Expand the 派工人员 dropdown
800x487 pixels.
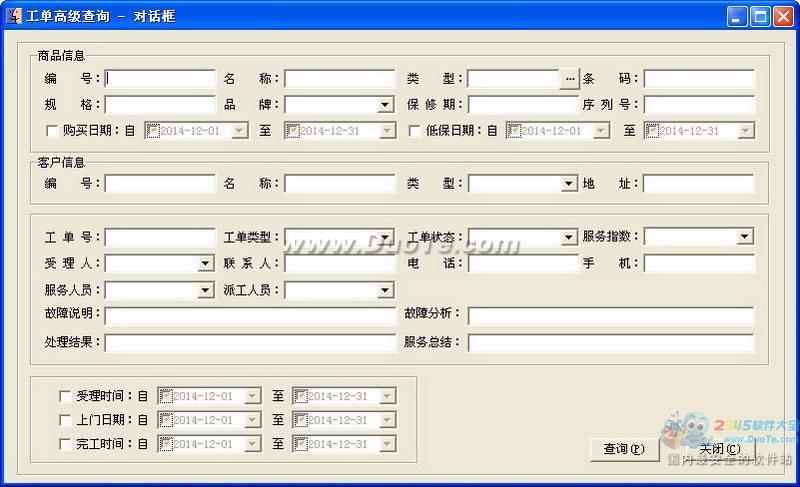coord(386,290)
